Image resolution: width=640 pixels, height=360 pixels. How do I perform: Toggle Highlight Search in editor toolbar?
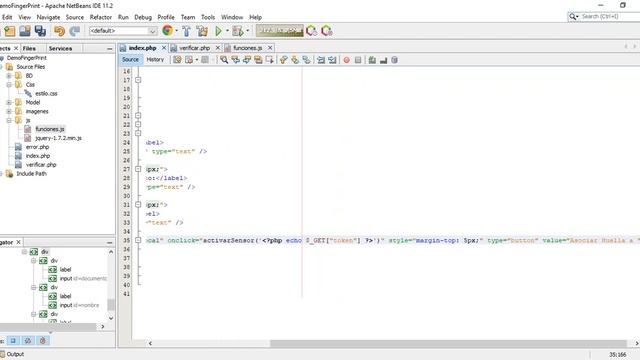(258, 60)
